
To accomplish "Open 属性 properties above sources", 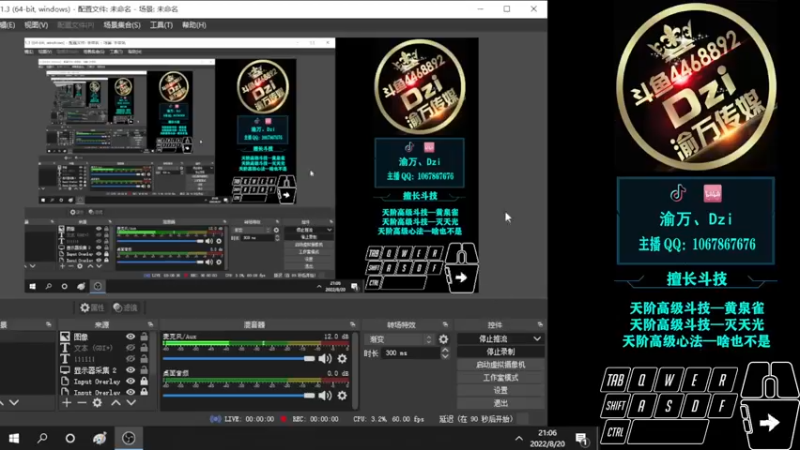I will pos(92,307).
